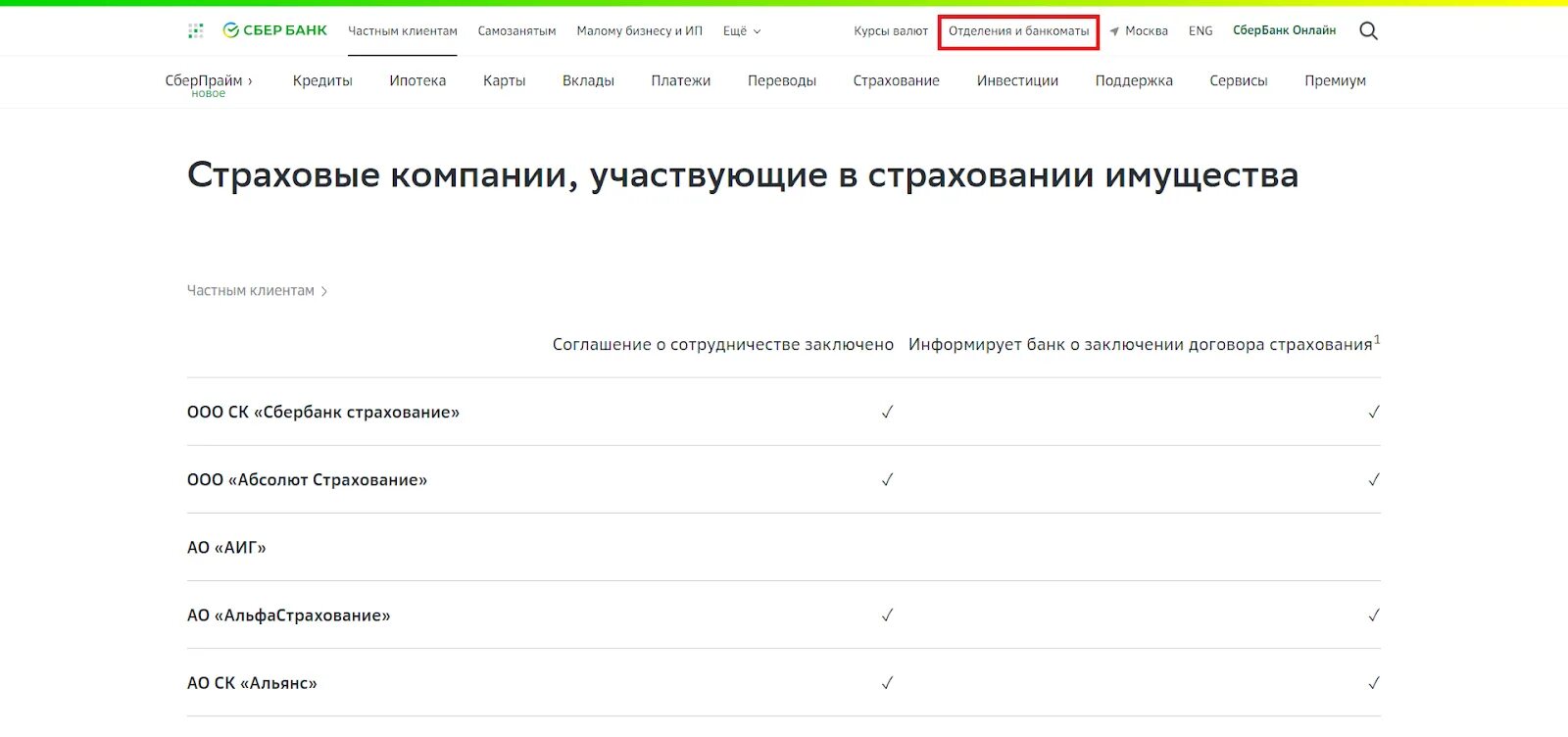1568x737 pixels.
Task: Open the Платежи menu
Action: 681,81
